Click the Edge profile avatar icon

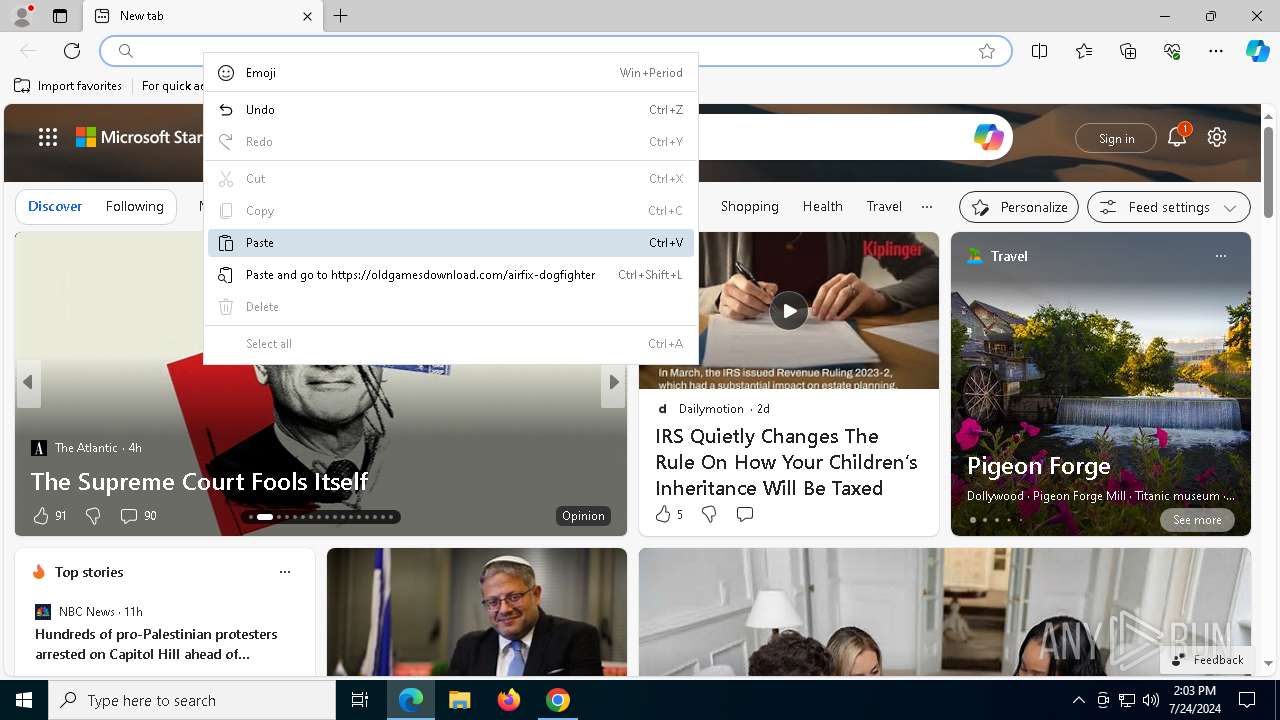coord(21,16)
